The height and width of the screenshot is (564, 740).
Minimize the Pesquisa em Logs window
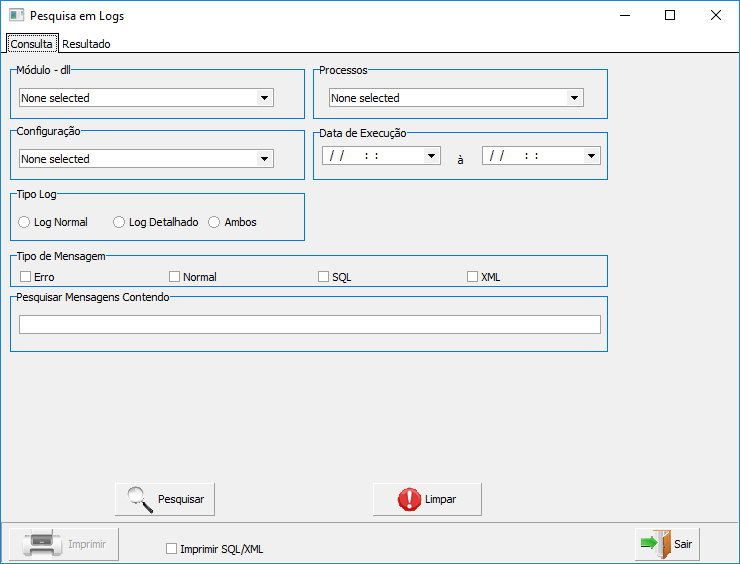625,15
